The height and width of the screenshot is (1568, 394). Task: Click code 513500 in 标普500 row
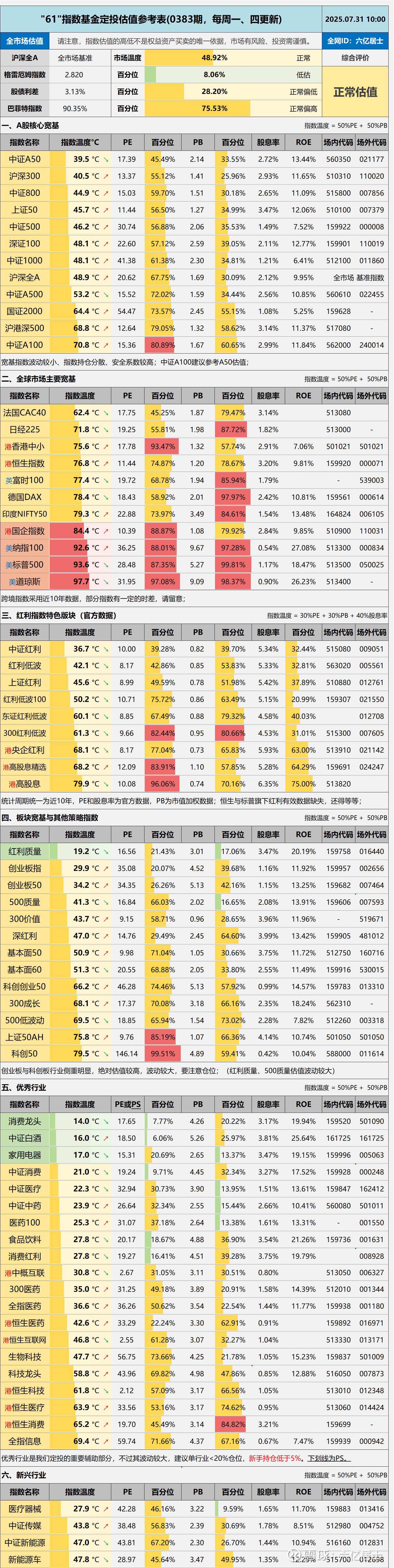pos(338,565)
